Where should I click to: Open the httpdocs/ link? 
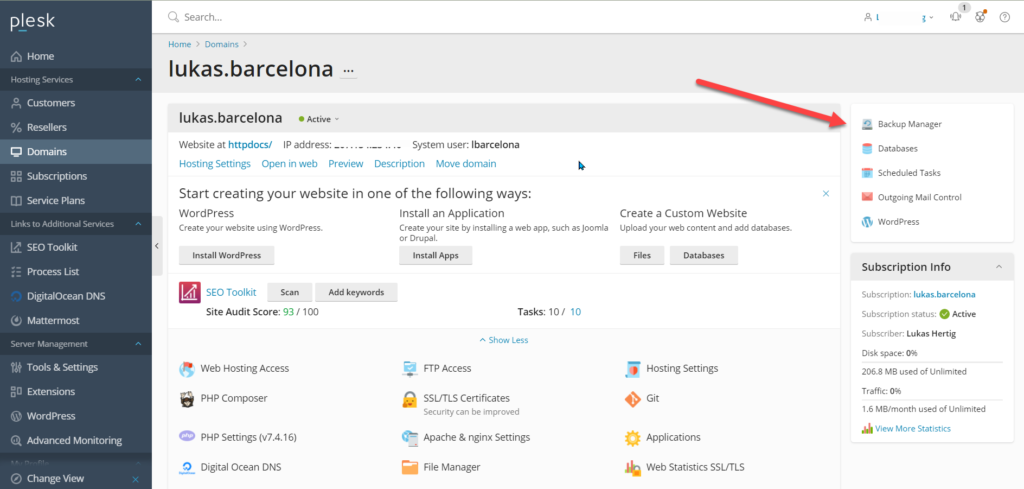(x=250, y=144)
